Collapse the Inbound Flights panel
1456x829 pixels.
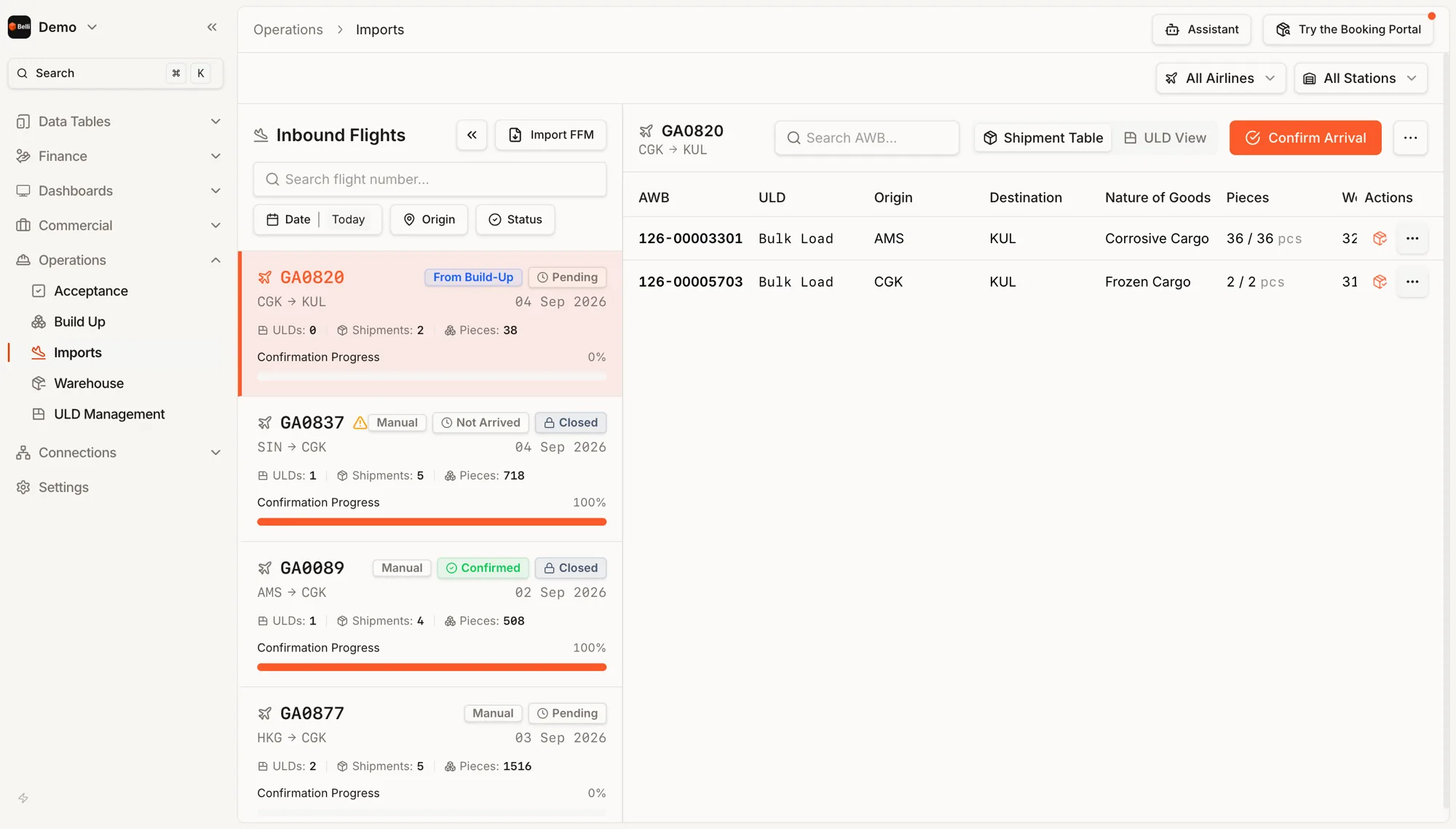tap(472, 135)
